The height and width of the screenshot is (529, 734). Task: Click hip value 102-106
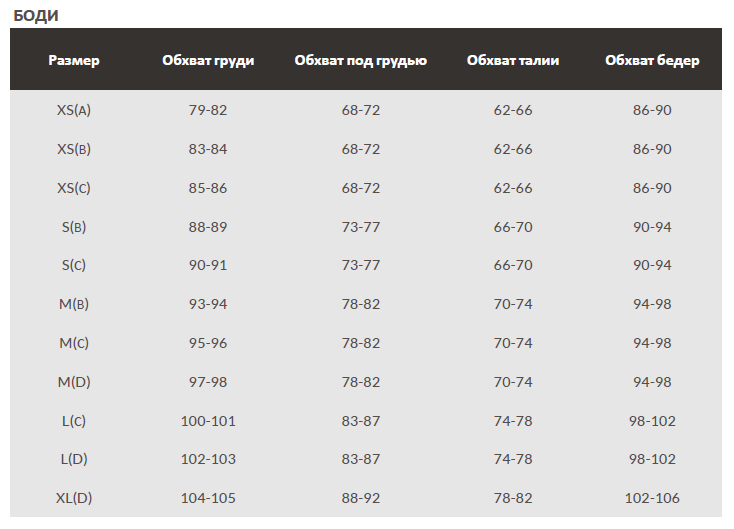(x=652, y=498)
